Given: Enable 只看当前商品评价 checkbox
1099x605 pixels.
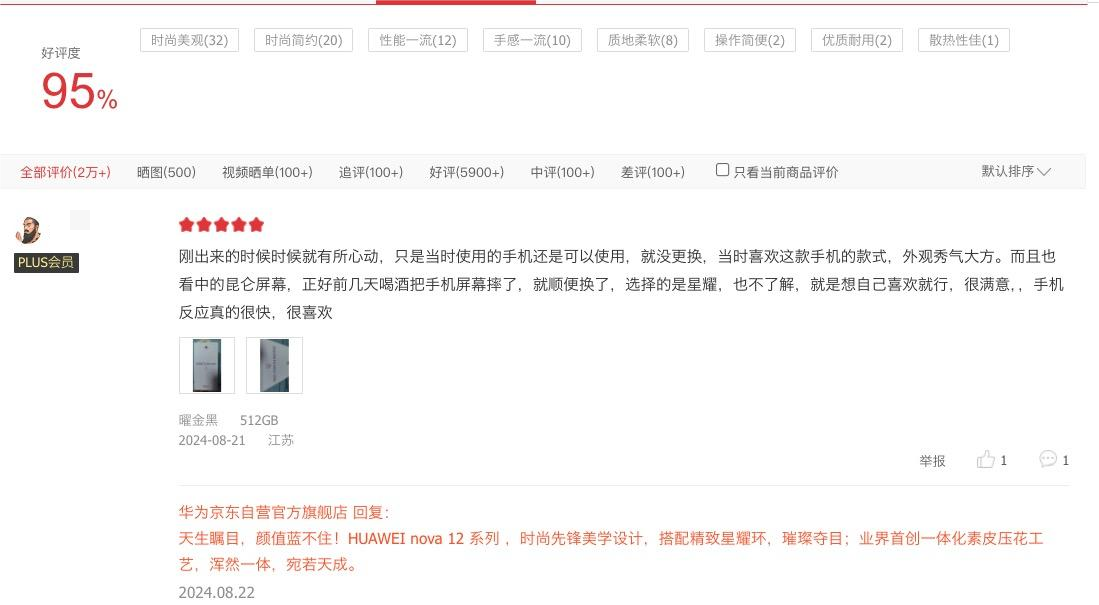Looking at the screenshot, I should [722, 170].
